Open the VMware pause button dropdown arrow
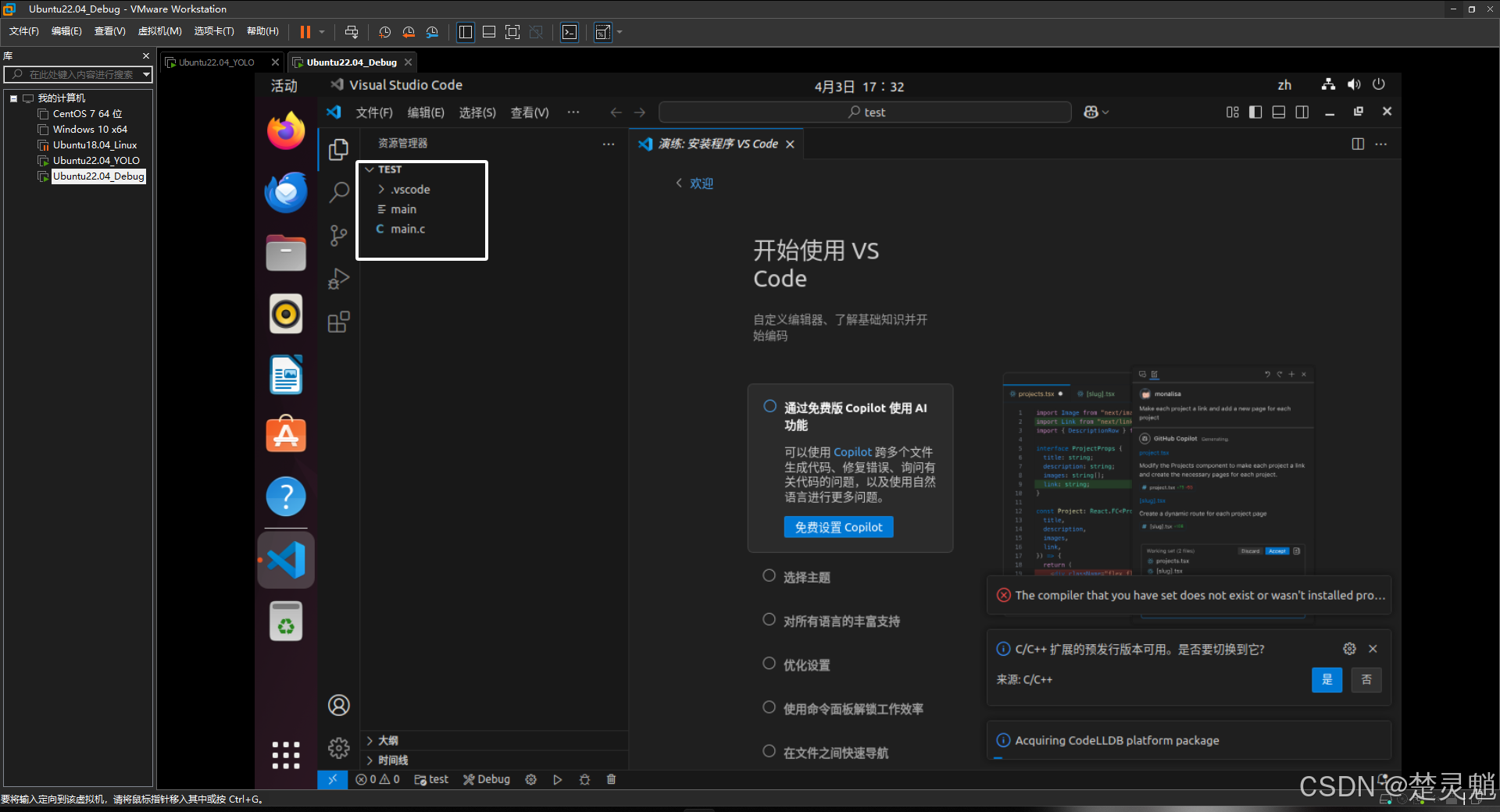The image size is (1500, 812). tap(321, 32)
